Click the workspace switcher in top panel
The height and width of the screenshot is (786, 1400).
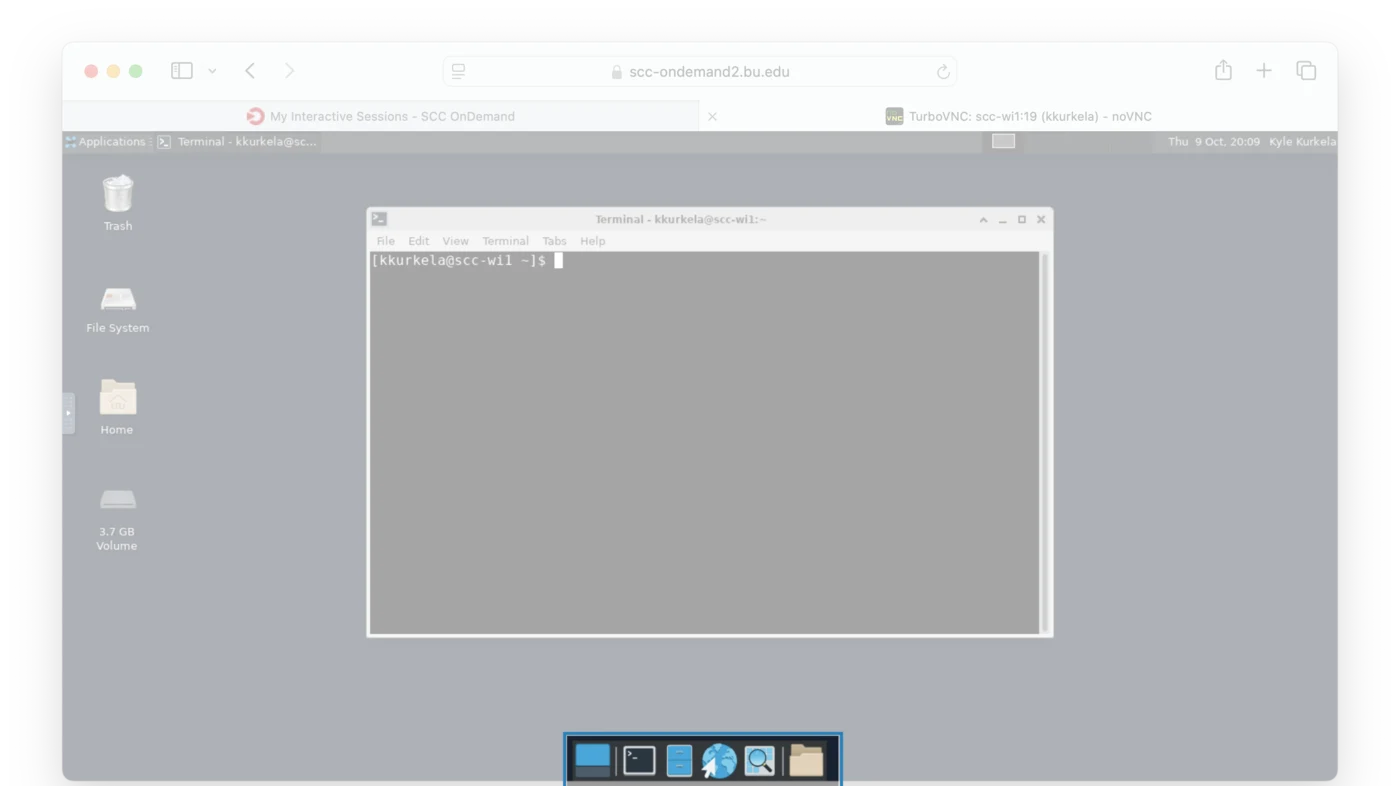(1003, 141)
